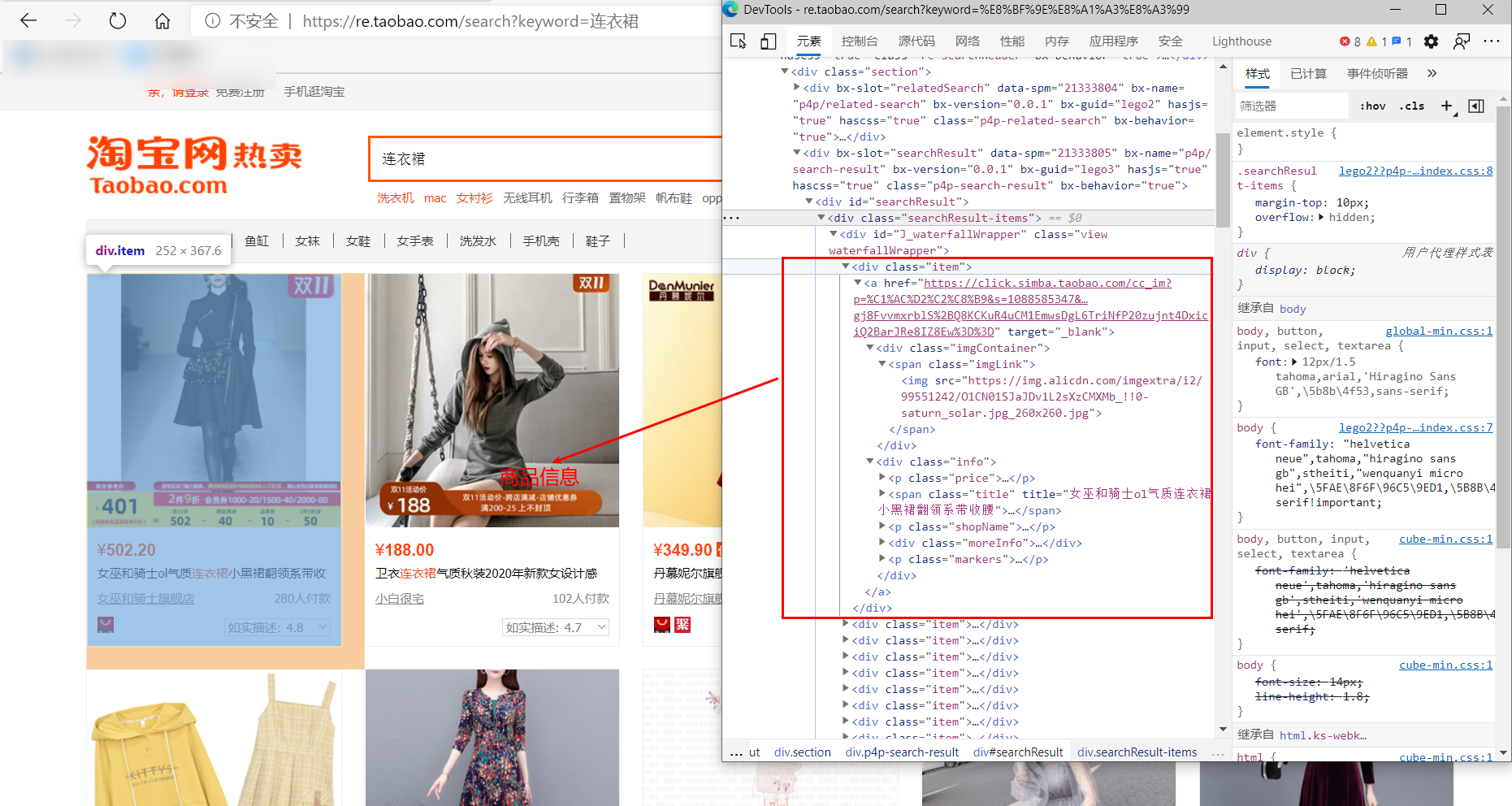Click 手机逛淘宝 link

click(x=314, y=92)
